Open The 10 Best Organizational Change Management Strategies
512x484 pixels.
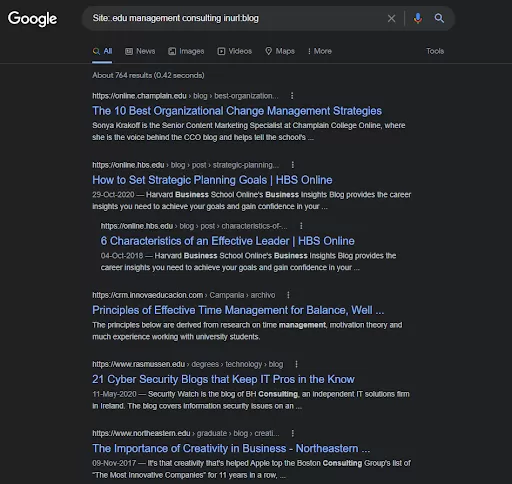coord(237,111)
